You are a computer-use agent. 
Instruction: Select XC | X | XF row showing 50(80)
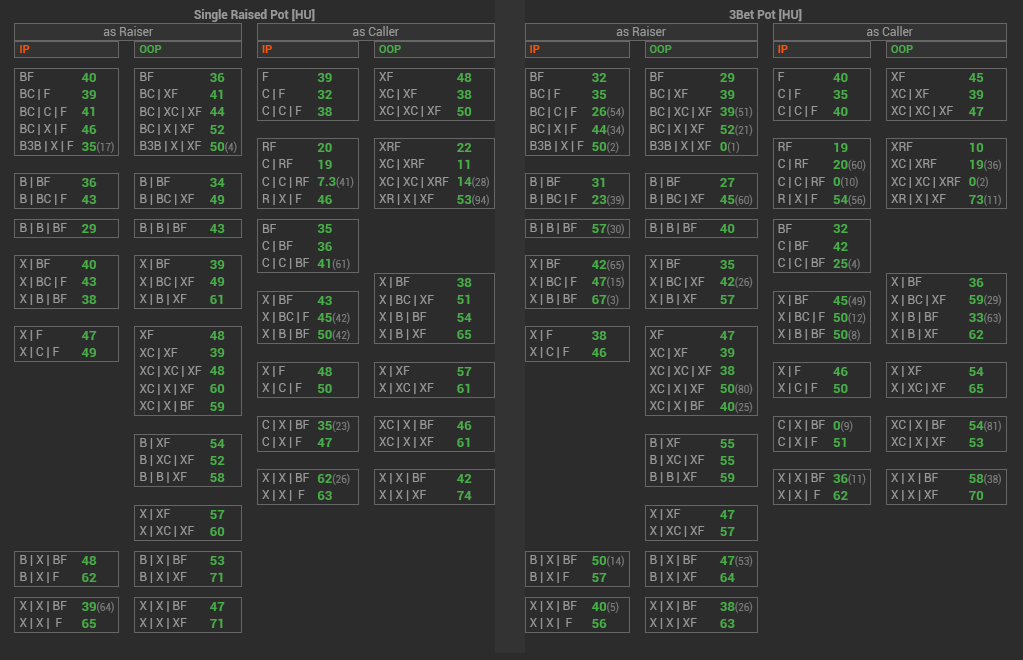(x=700, y=389)
